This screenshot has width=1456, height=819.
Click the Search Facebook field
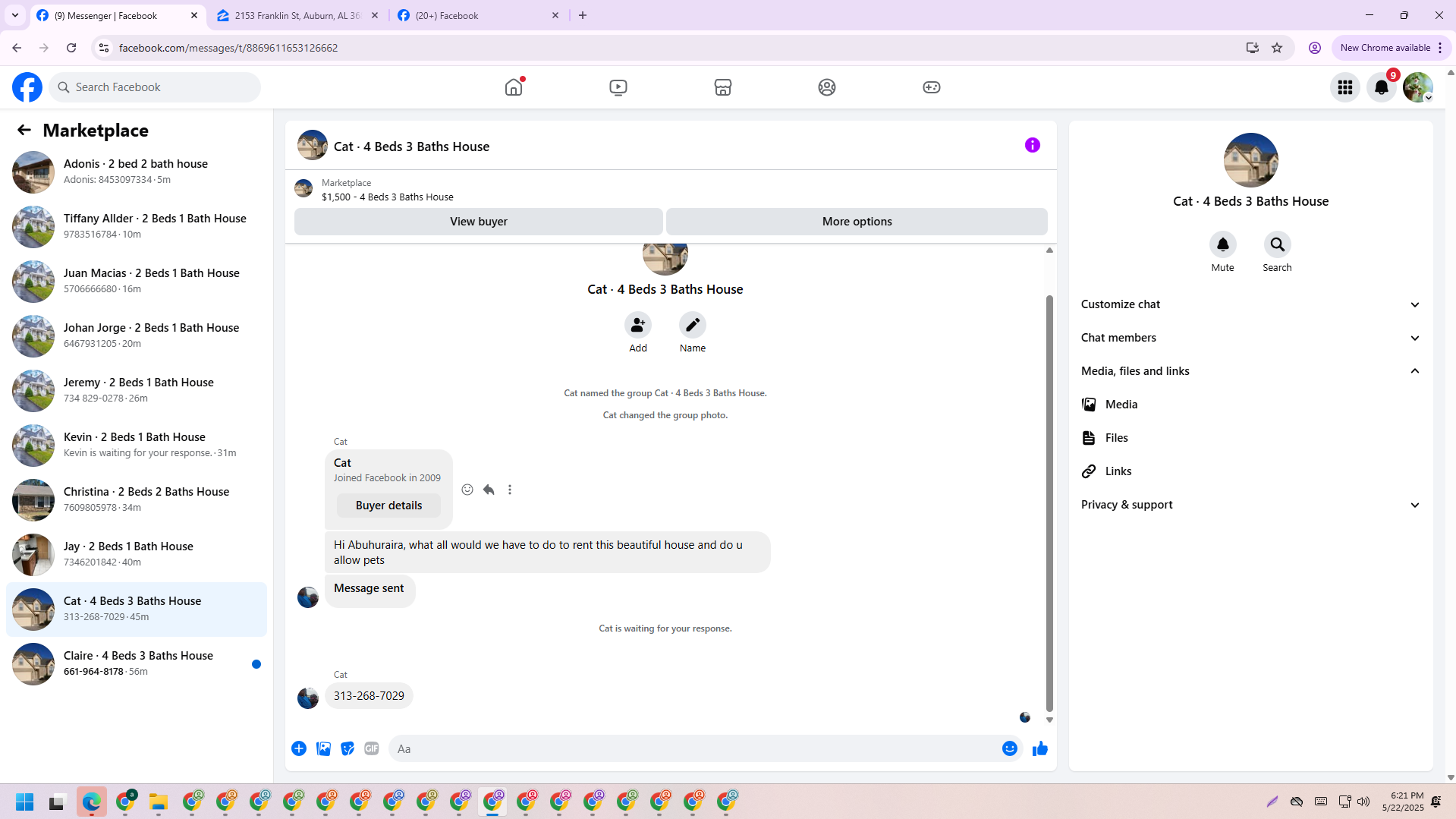point(155,87)
